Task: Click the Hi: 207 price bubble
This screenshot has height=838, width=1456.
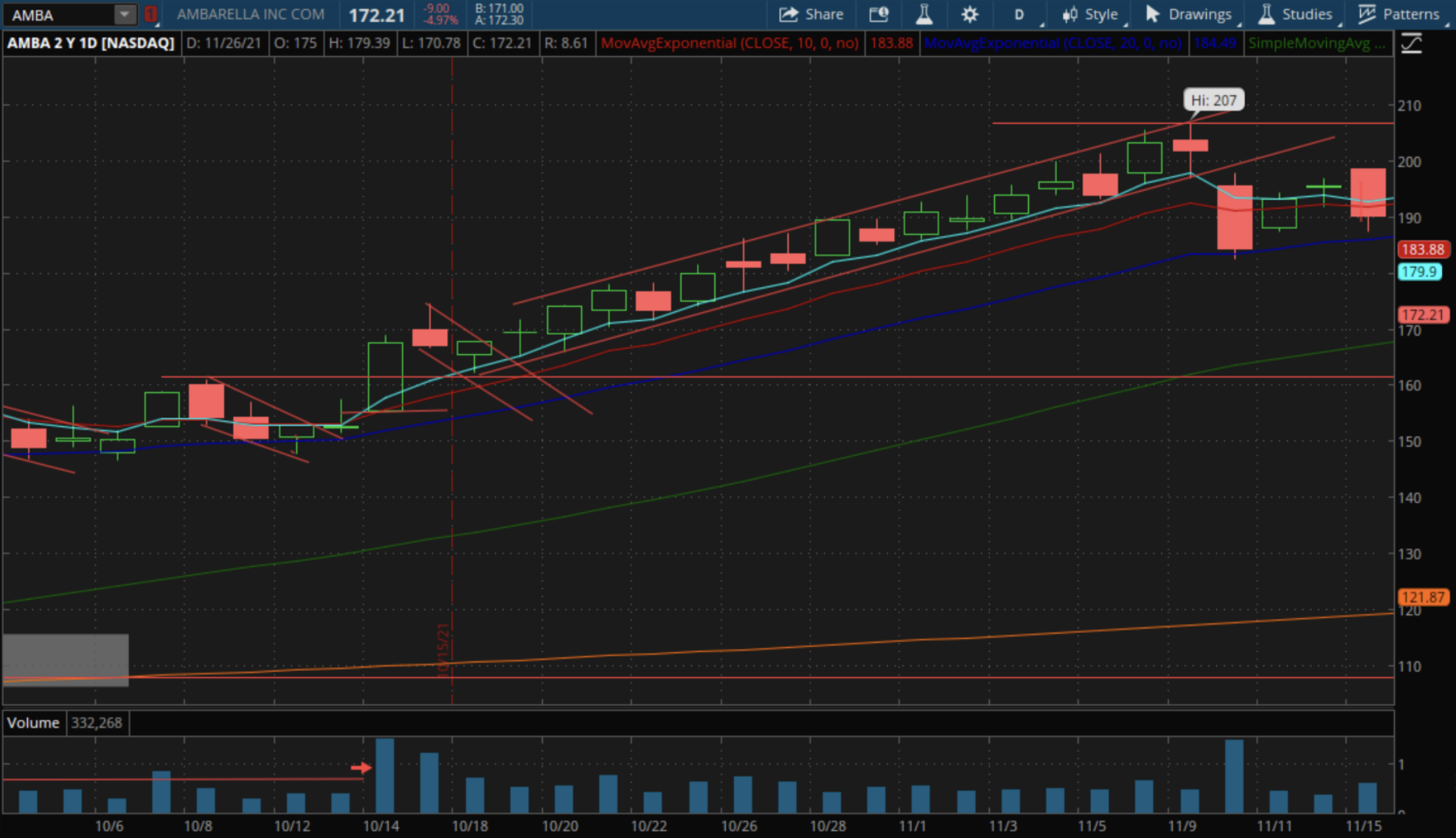Action: point(1213,100)
